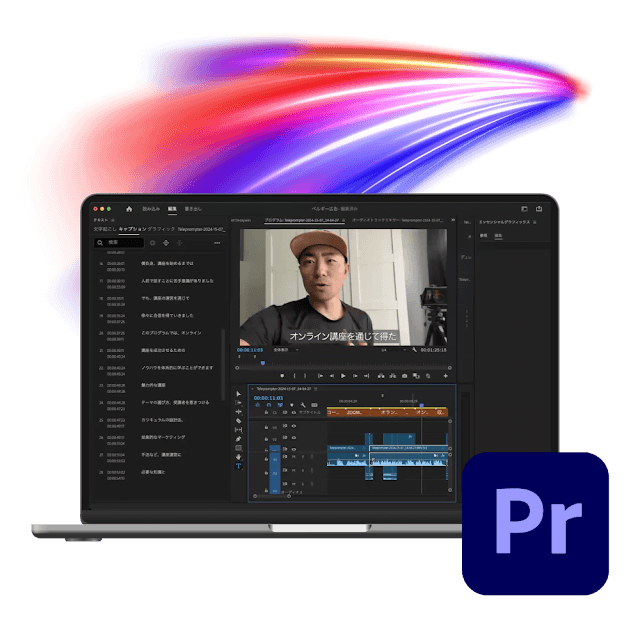
Task: Select the caption 'カリキュラムの設計法,'
Action: point(162,420)
